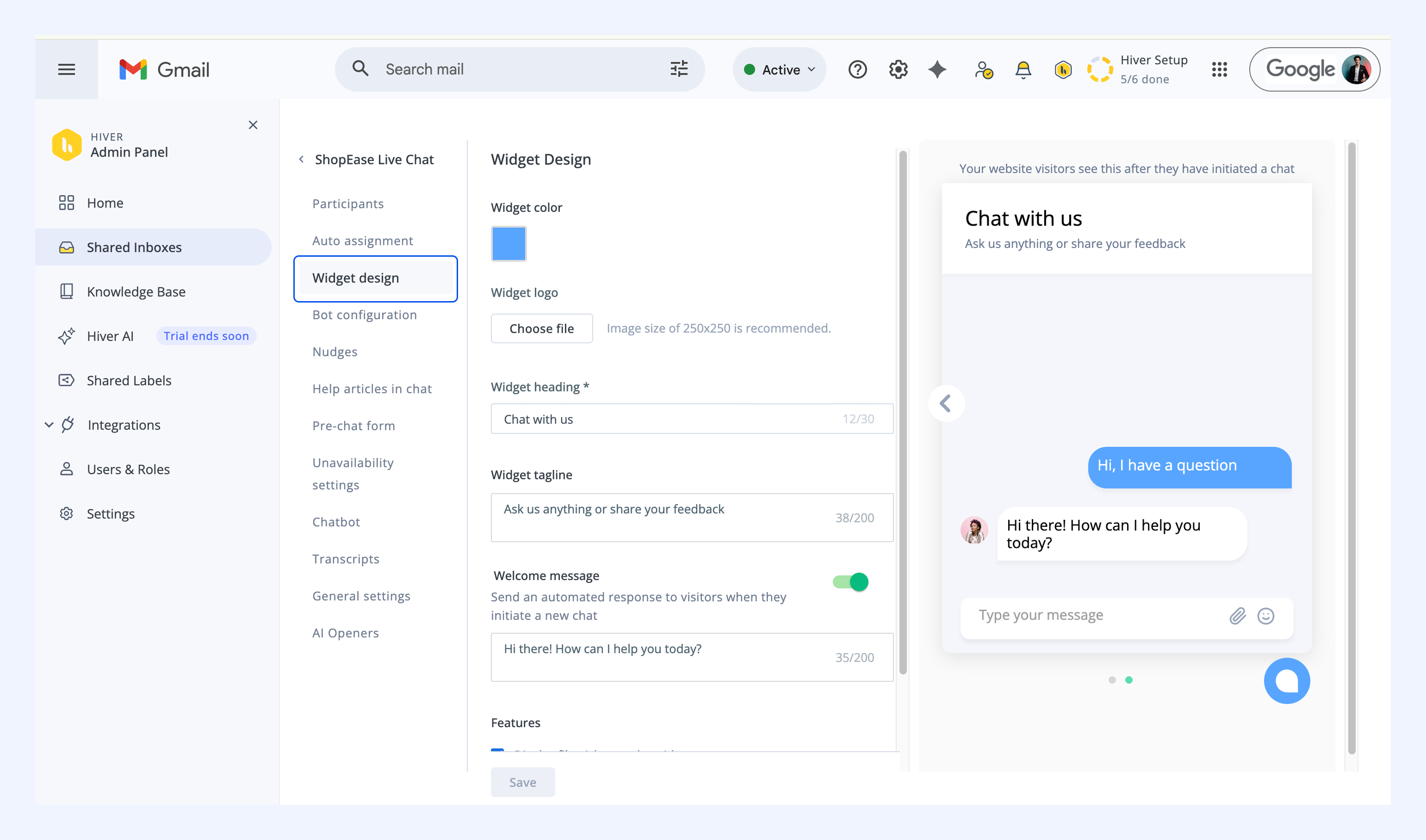Open Chatbot settings
This screenshot has width=1426, height=840.
[336, 522]
